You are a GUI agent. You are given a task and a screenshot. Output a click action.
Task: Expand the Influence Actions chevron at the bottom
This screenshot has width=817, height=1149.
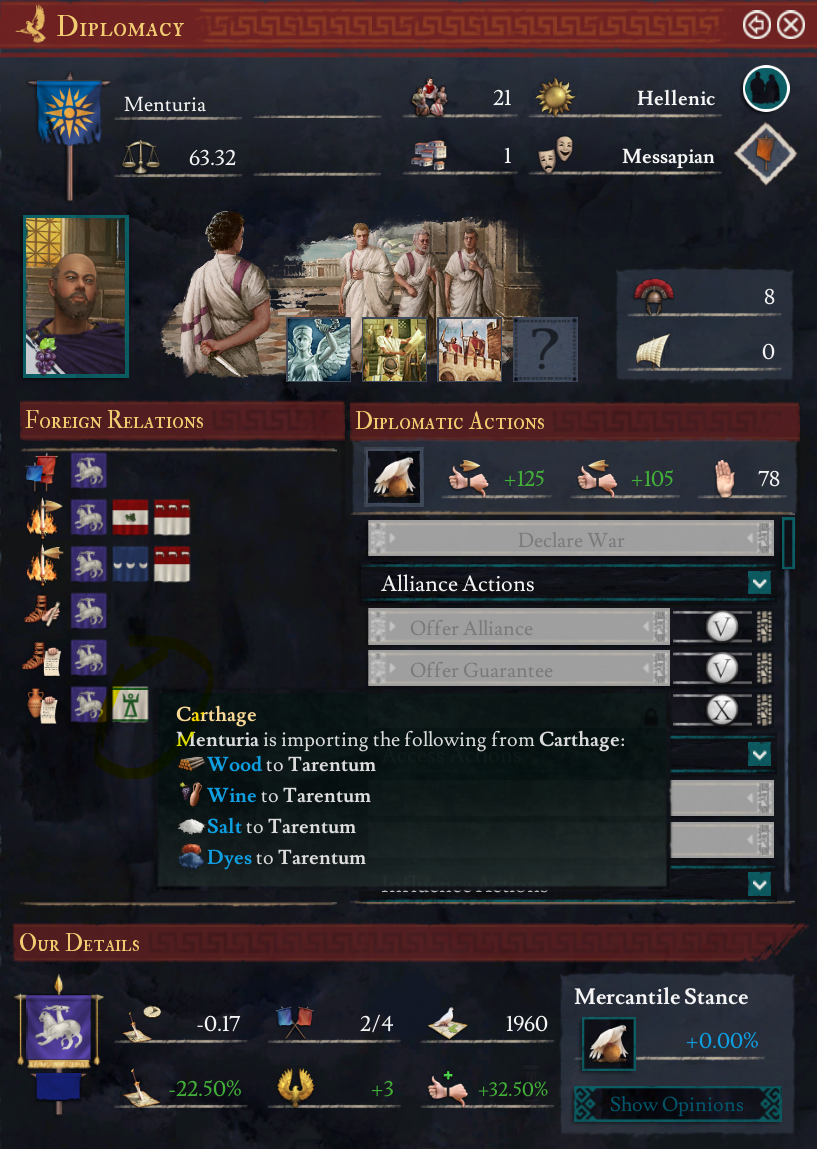(760, 884)
